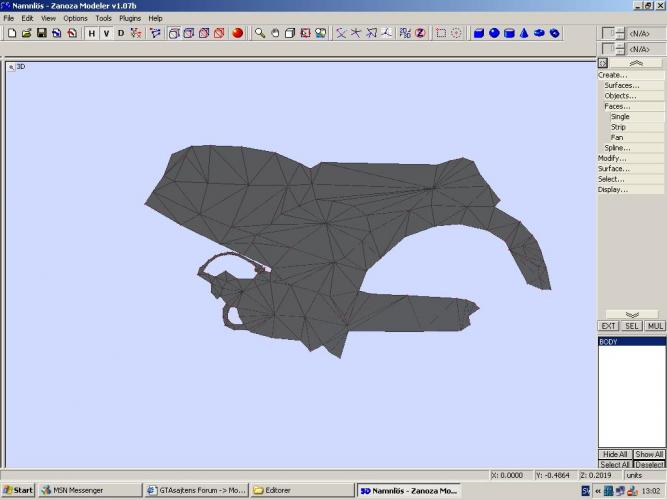Create a blue cube primitive

pos(478,33)
